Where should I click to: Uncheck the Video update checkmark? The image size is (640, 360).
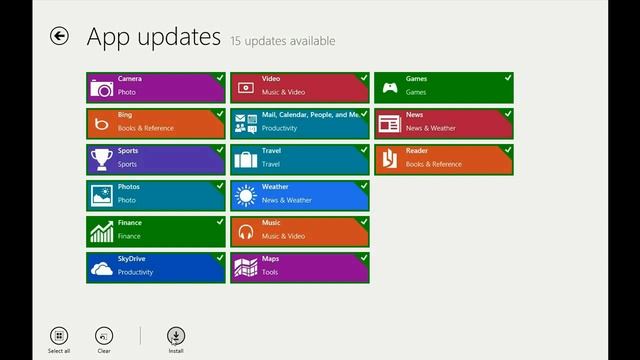(364, 78)
